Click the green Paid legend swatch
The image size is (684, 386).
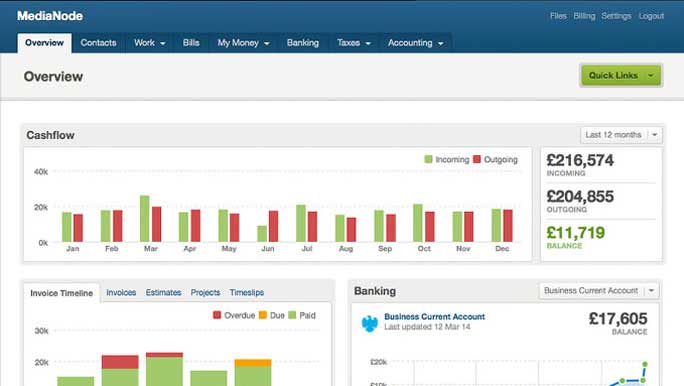tap(292, 315)
